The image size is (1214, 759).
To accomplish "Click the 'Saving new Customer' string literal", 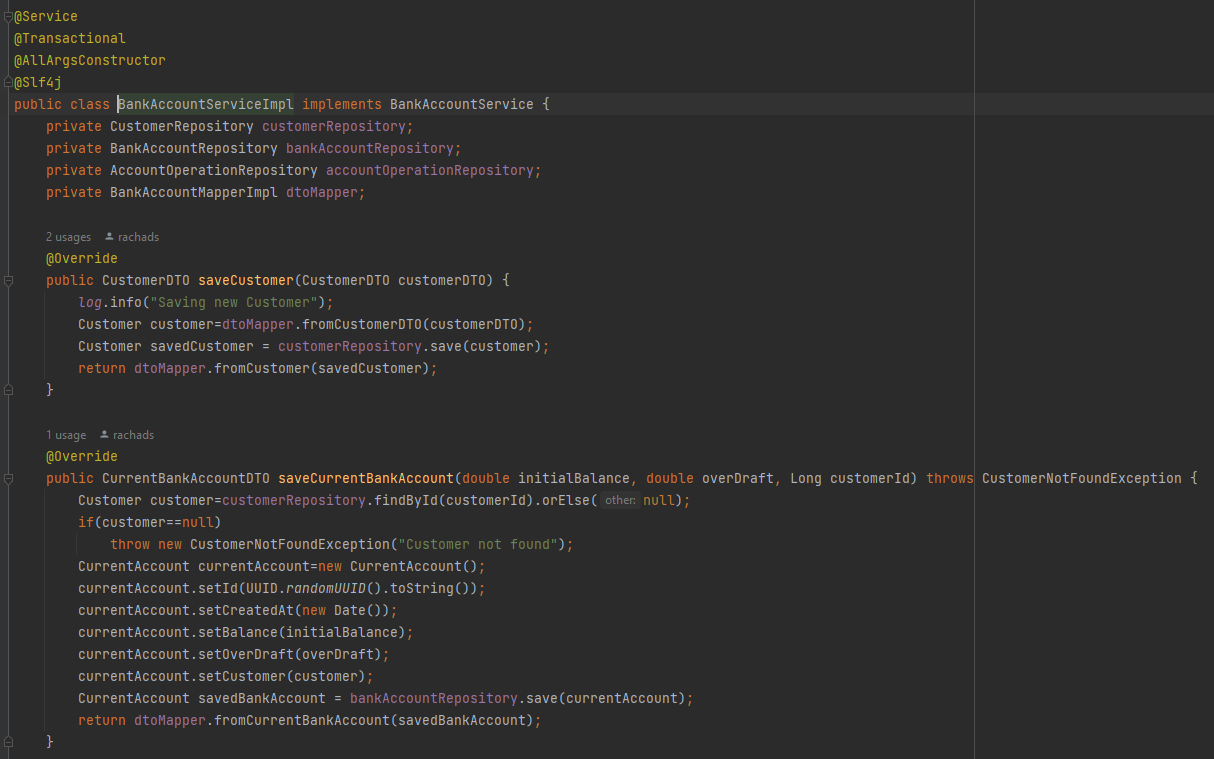I will tap(235, 302).
